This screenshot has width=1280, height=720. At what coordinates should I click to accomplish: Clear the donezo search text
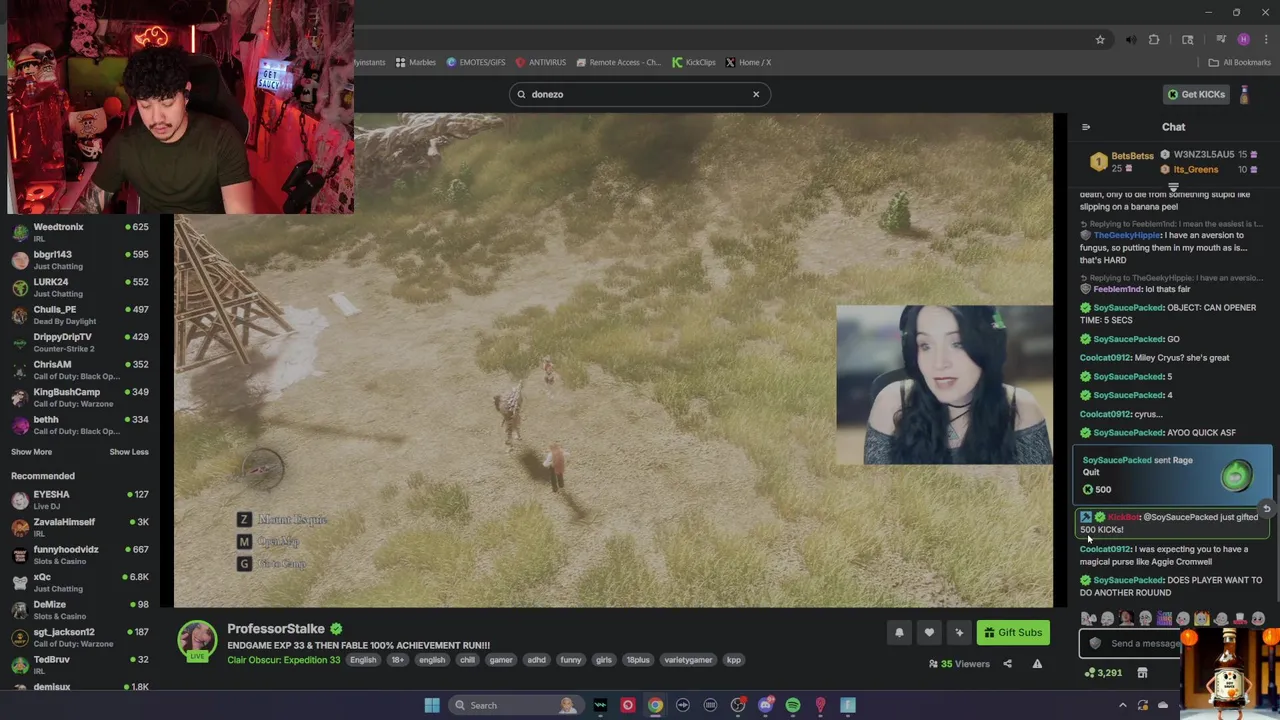[x=756, y=94]
